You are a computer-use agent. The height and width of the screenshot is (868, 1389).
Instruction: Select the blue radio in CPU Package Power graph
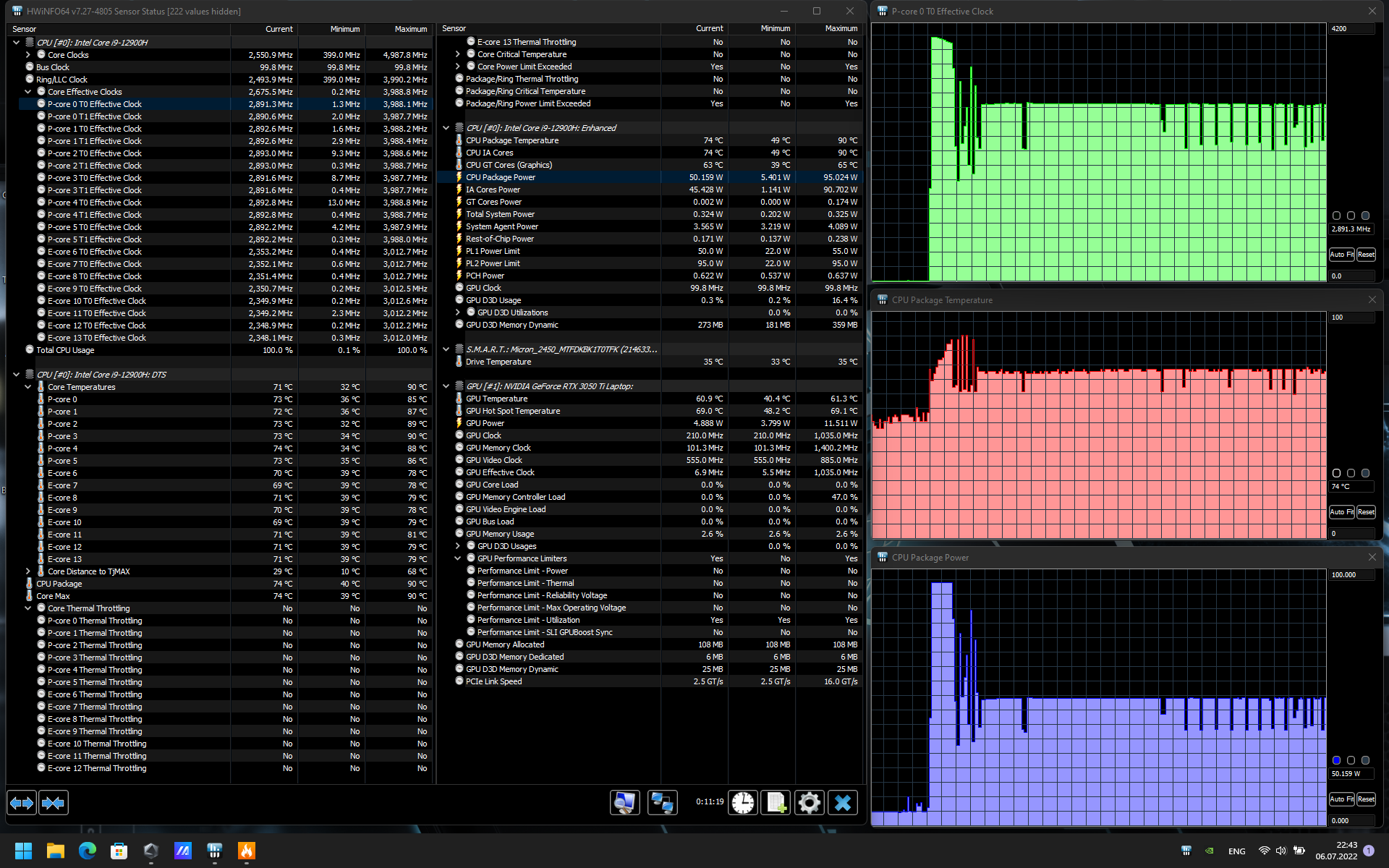(x=1336, y=760)
